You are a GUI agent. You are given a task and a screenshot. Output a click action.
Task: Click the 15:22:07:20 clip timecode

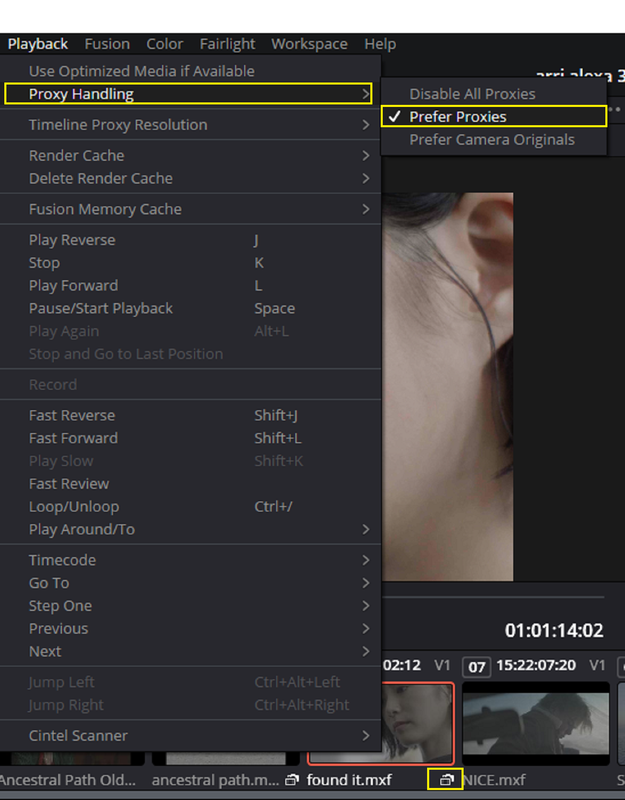click(x=536, y=665)
